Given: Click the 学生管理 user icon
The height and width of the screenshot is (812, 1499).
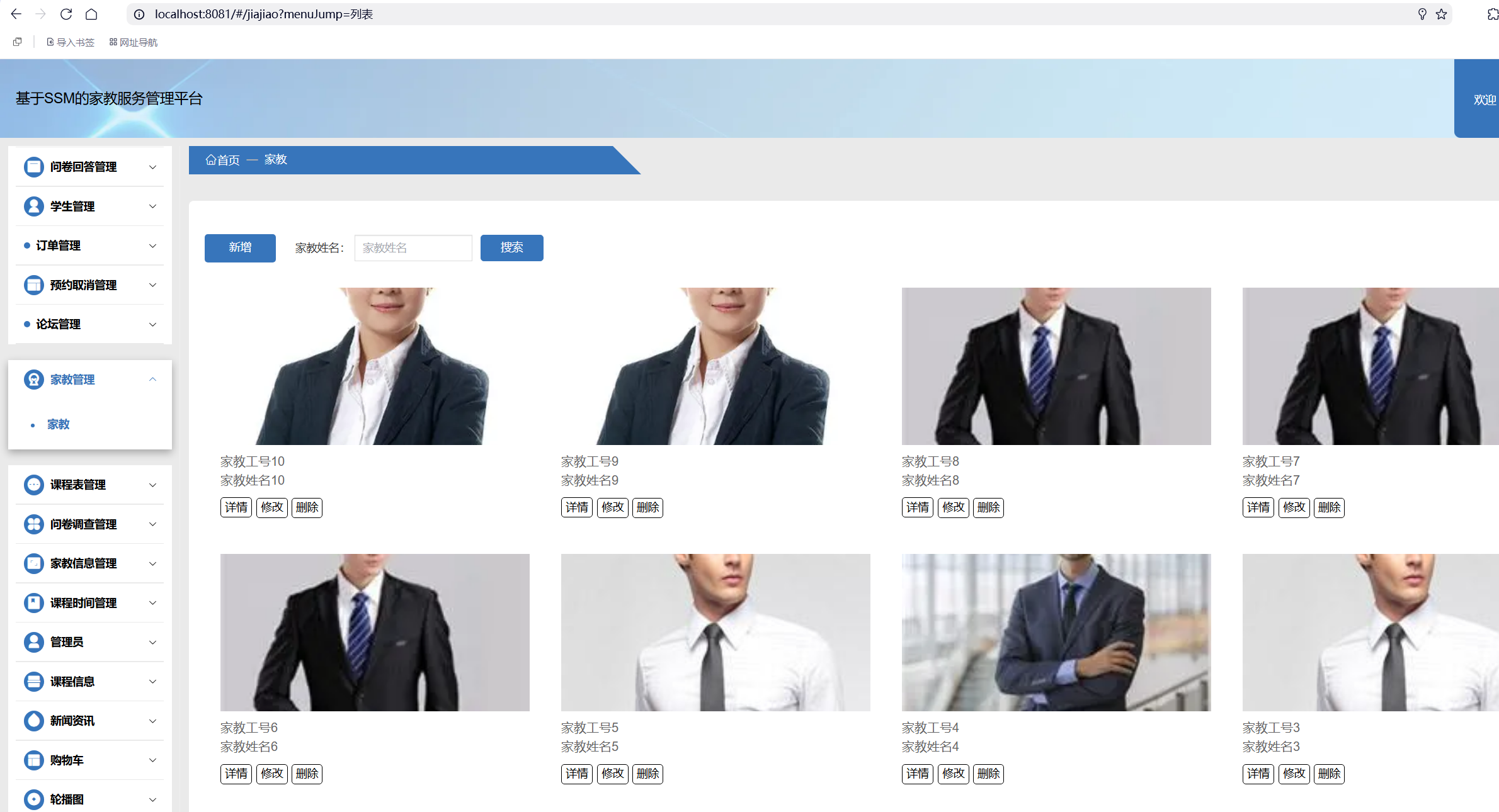Looking at the screenshot, I should click(x=33, y=206).
